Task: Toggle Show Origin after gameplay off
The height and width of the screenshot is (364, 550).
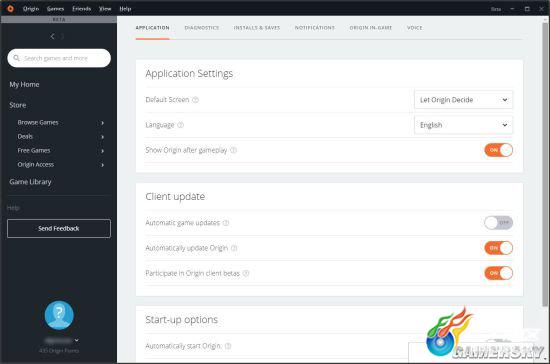Action: point(498,150)
